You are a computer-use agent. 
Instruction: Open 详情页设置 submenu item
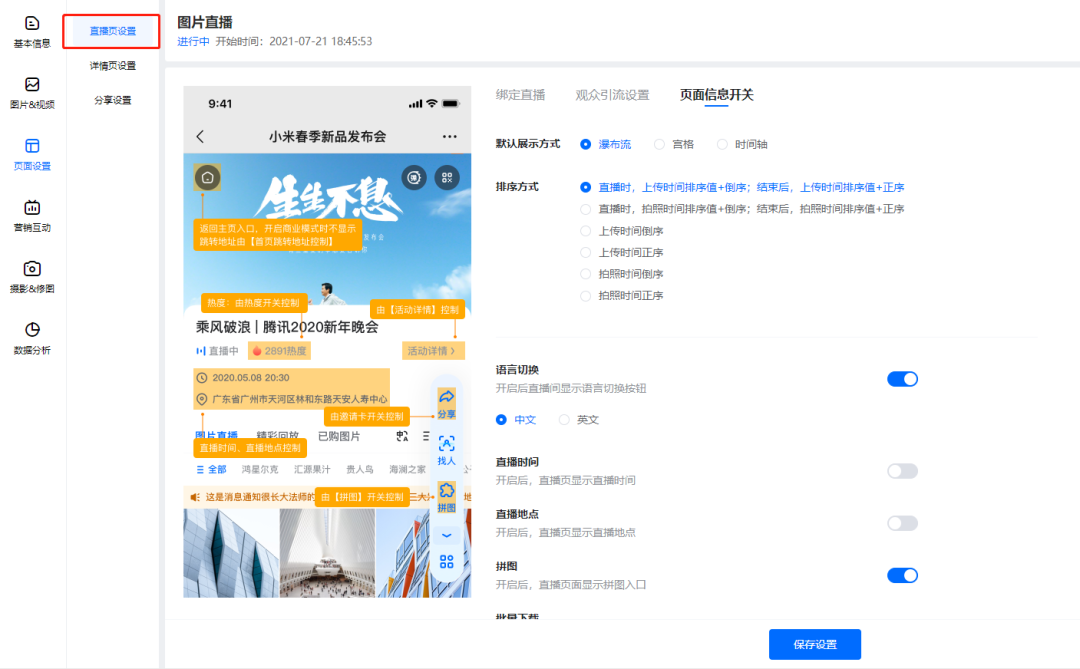point(112,66)
